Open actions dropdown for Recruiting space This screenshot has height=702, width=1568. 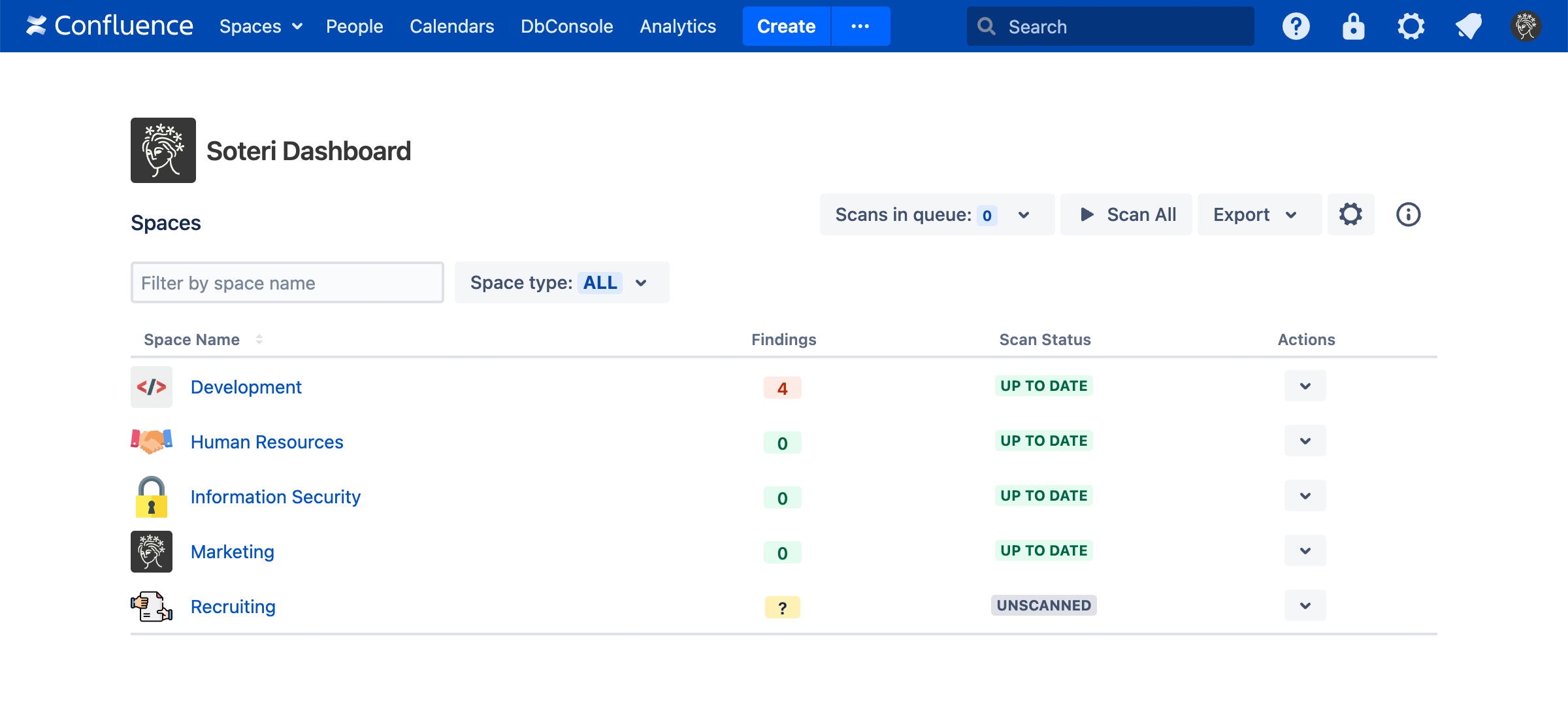click(x=1305, y=605)
